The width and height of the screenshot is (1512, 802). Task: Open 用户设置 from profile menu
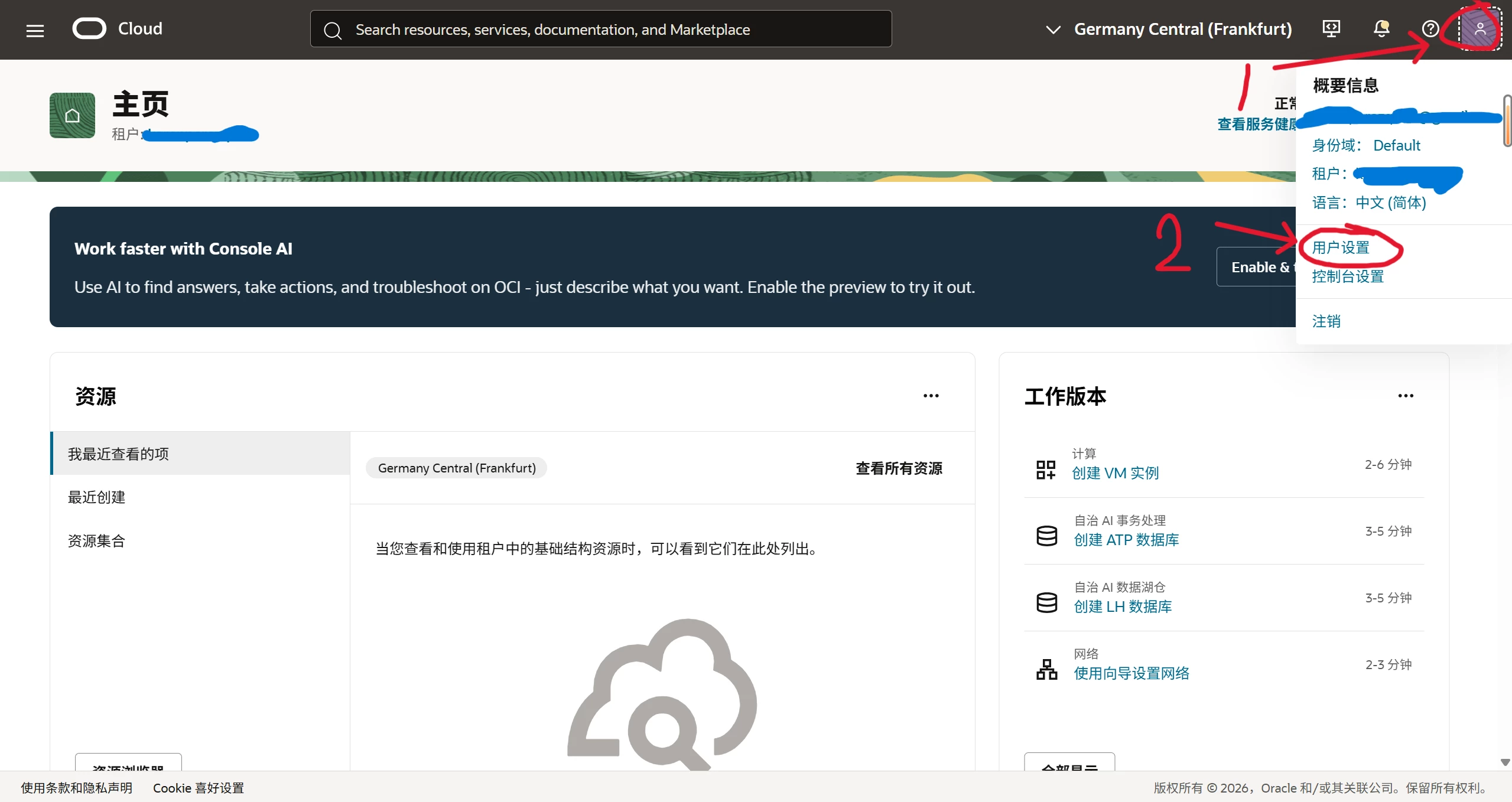coord(1341,247)
